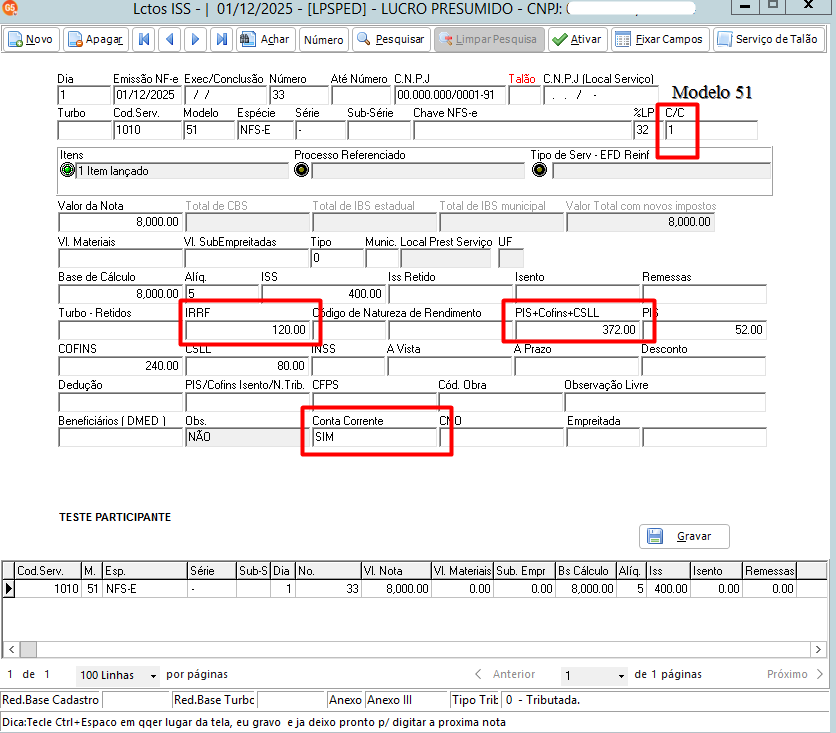Screen dimensions: 836x733
Task: Open the 100 Linhas rows dropdown
Action: (x=117, y=675)
